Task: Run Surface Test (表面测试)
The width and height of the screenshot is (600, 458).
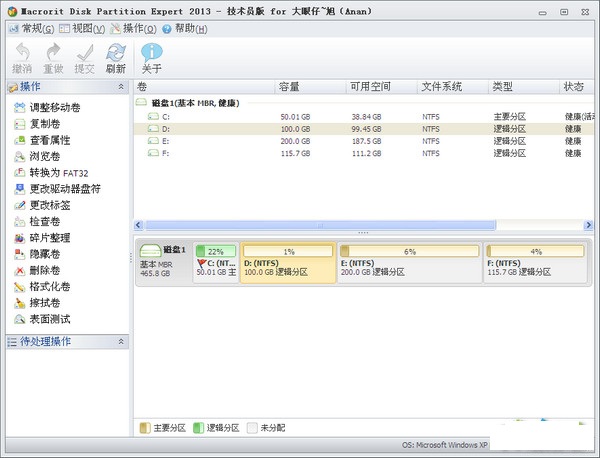Action: coord(42,319)
